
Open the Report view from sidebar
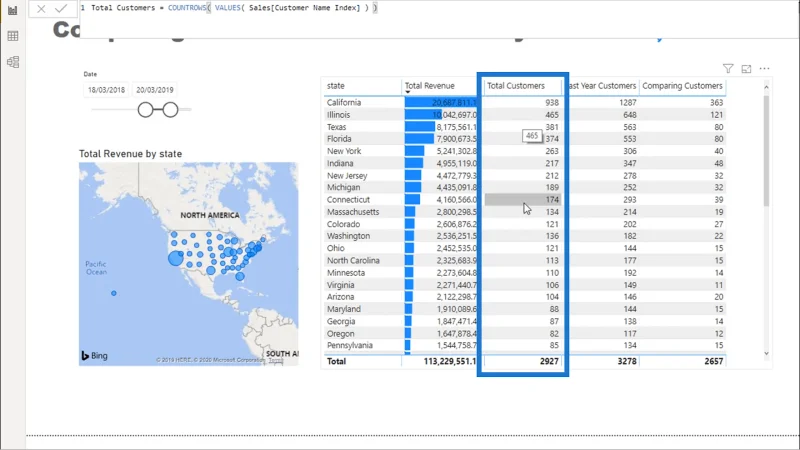13,10
